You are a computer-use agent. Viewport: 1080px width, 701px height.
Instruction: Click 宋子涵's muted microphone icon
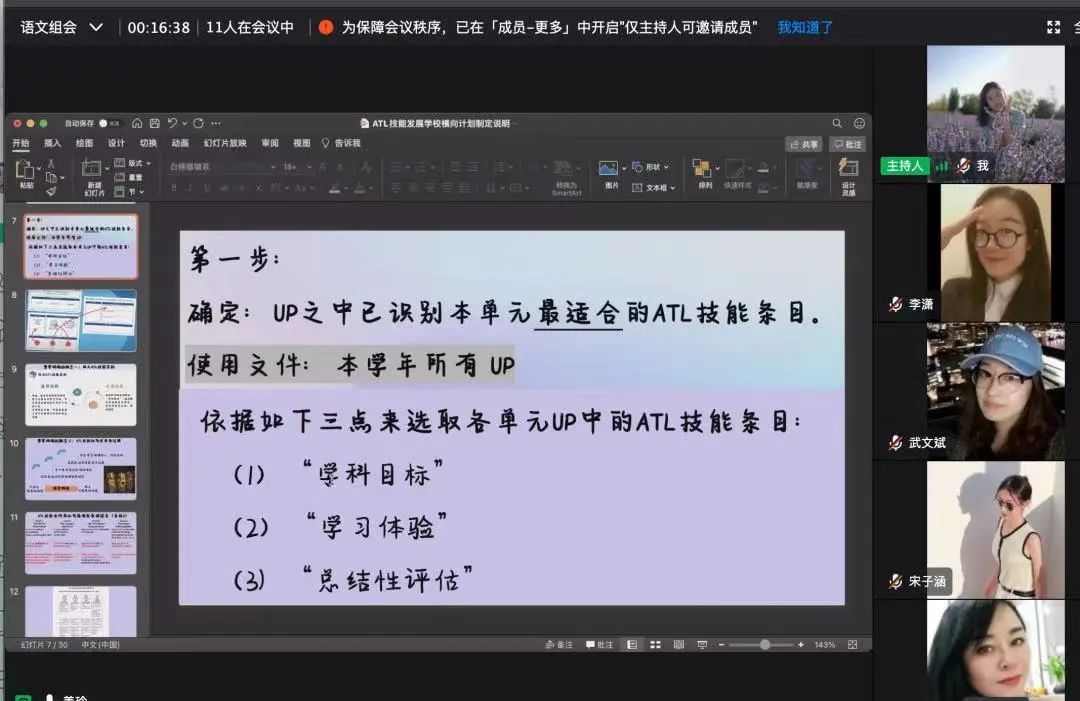[895, 581]
